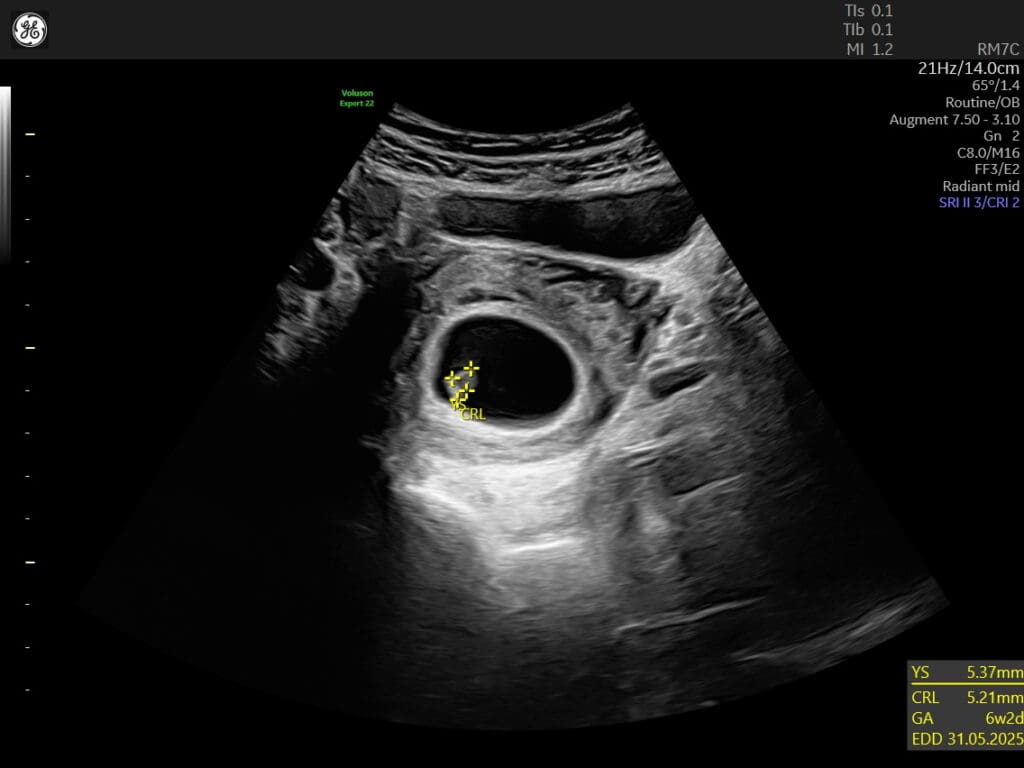This screenshot has height=768, width=1024.
Task: Click the GE logo icon
Action: point(29,30)
